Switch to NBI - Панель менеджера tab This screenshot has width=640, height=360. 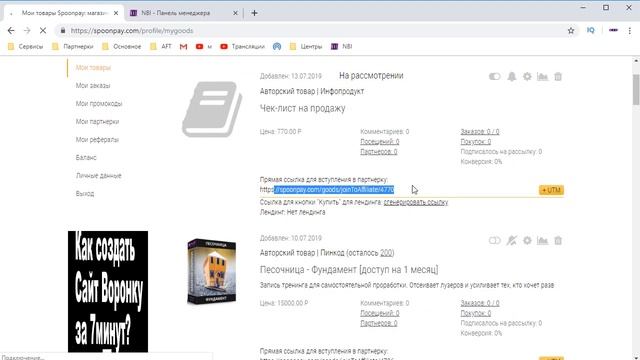[x=176, y=13]
